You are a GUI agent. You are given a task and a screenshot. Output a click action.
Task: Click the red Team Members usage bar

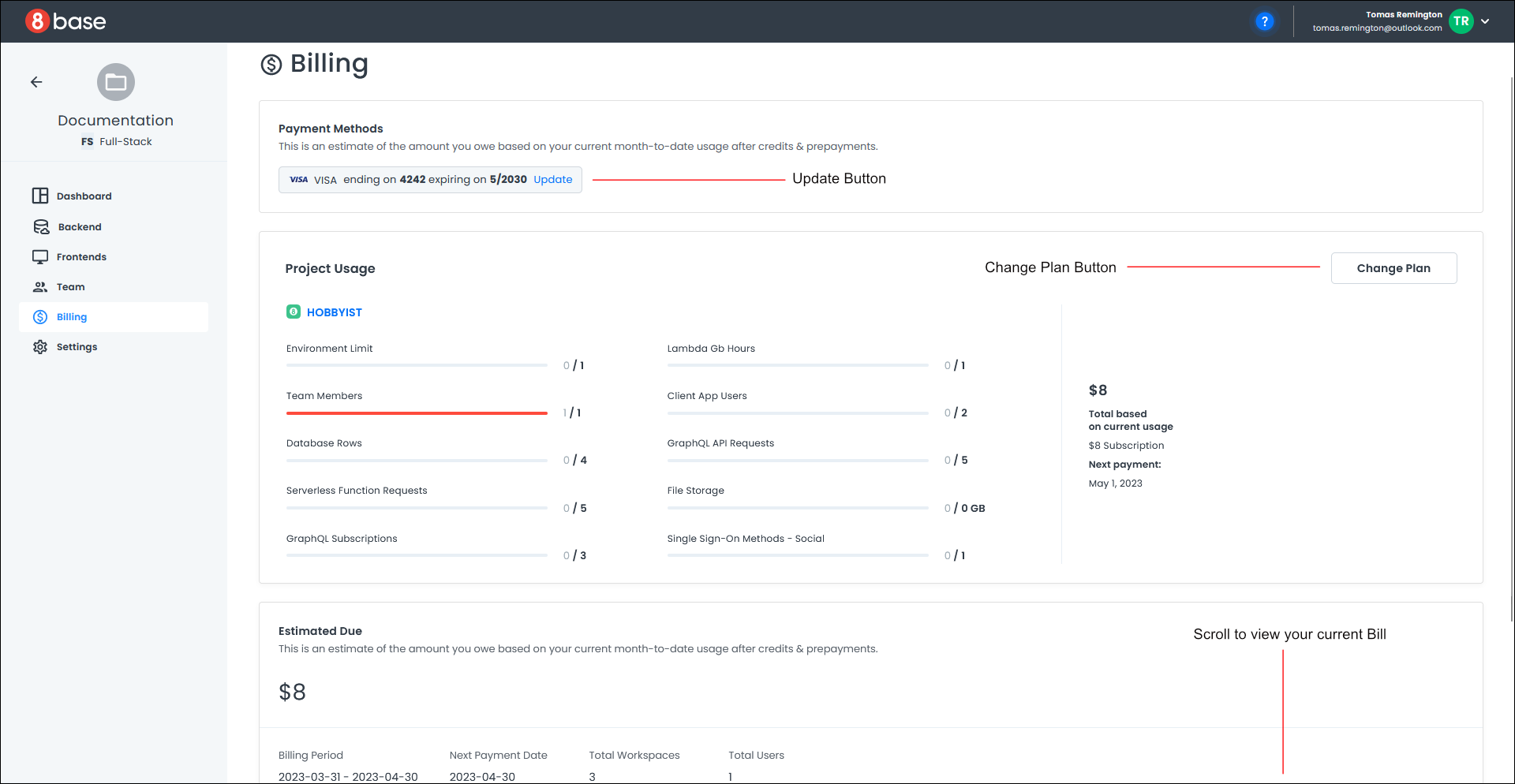coord(417,413)
